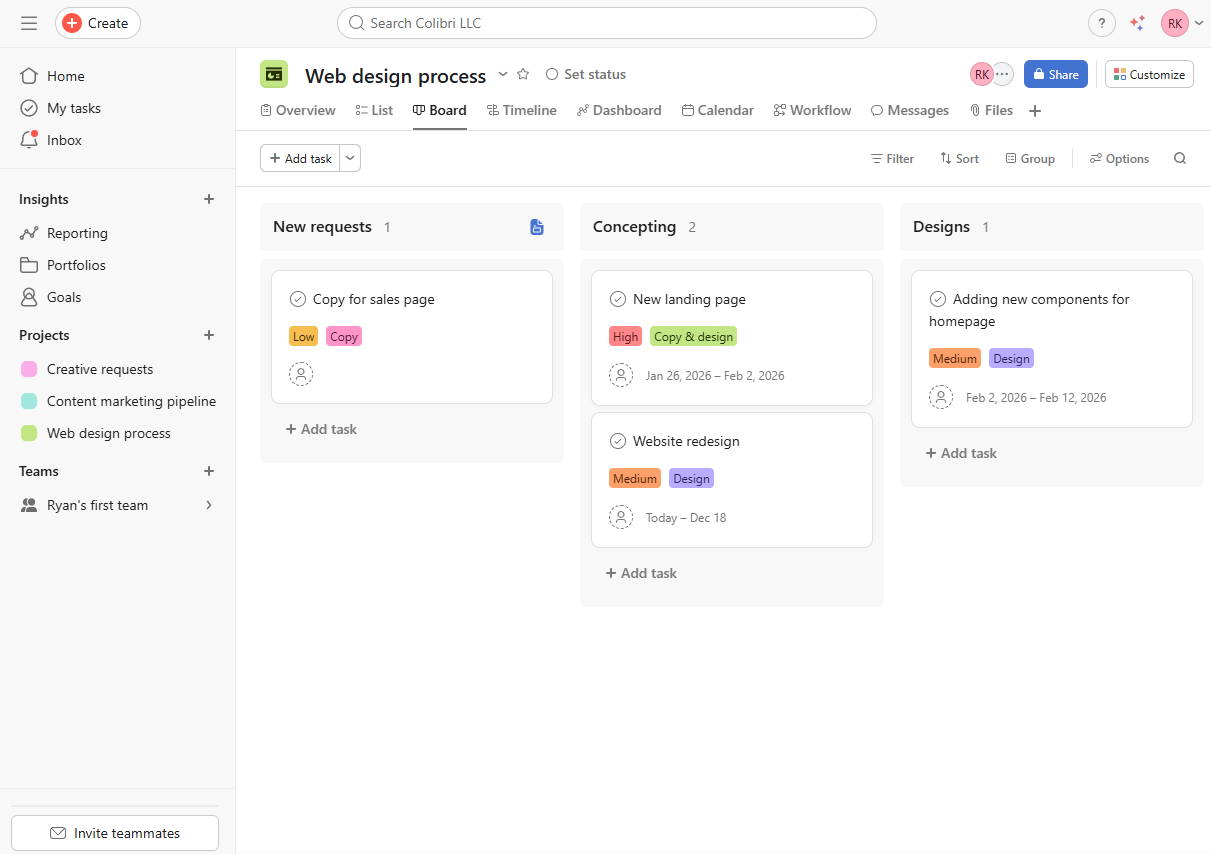Open the Add task dropdown arrow
Viewport: 1211px width, 854px height.
pyautogui.click(x=349, y=158)
